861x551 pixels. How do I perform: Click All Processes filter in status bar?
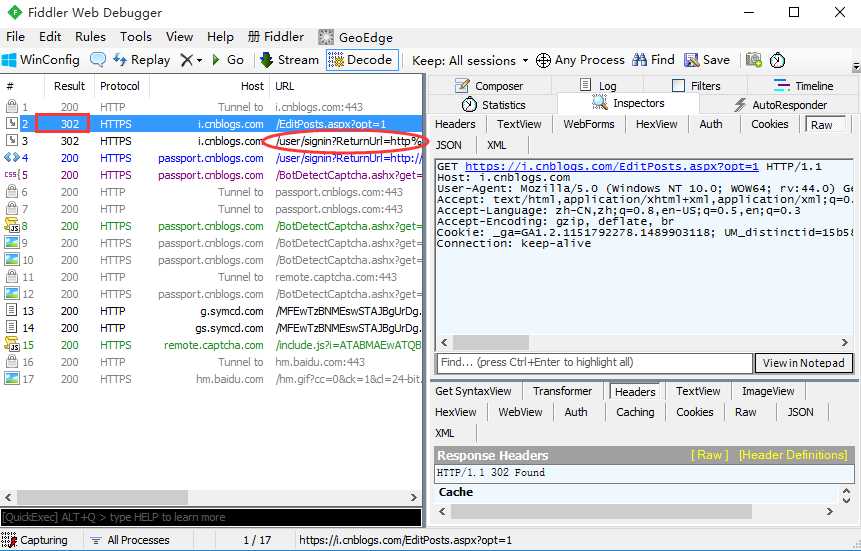130,540
